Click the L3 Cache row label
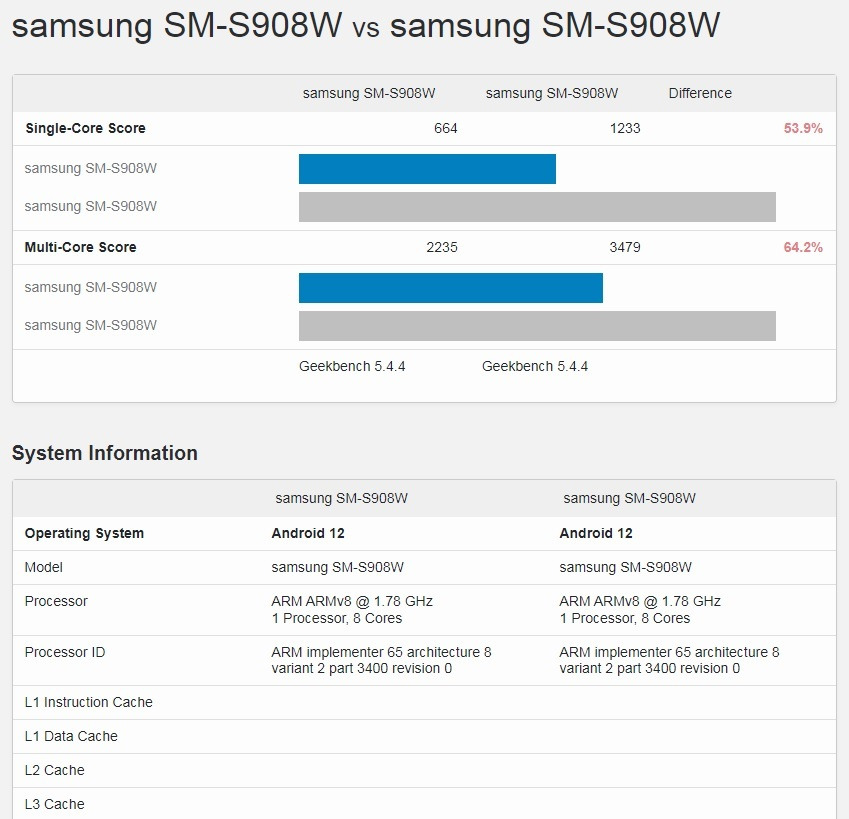The image size is (849, 819). click(x=54, y=804)
